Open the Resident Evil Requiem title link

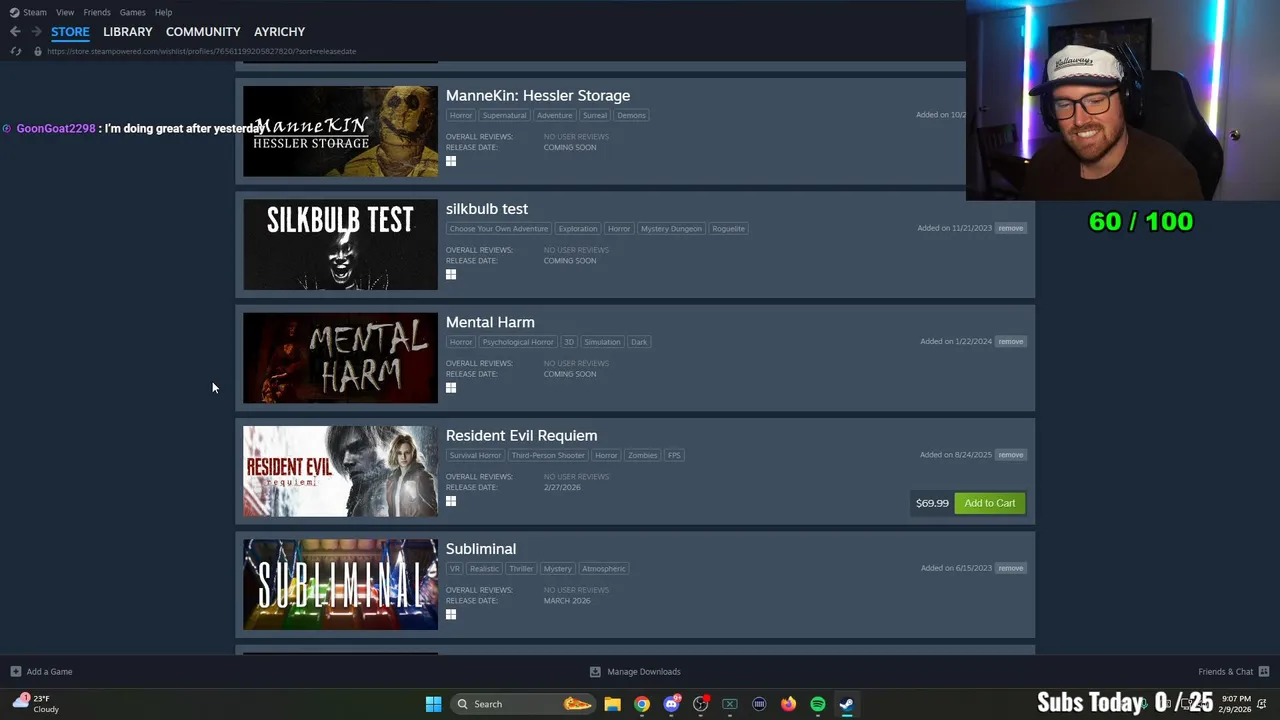[521, 436]
